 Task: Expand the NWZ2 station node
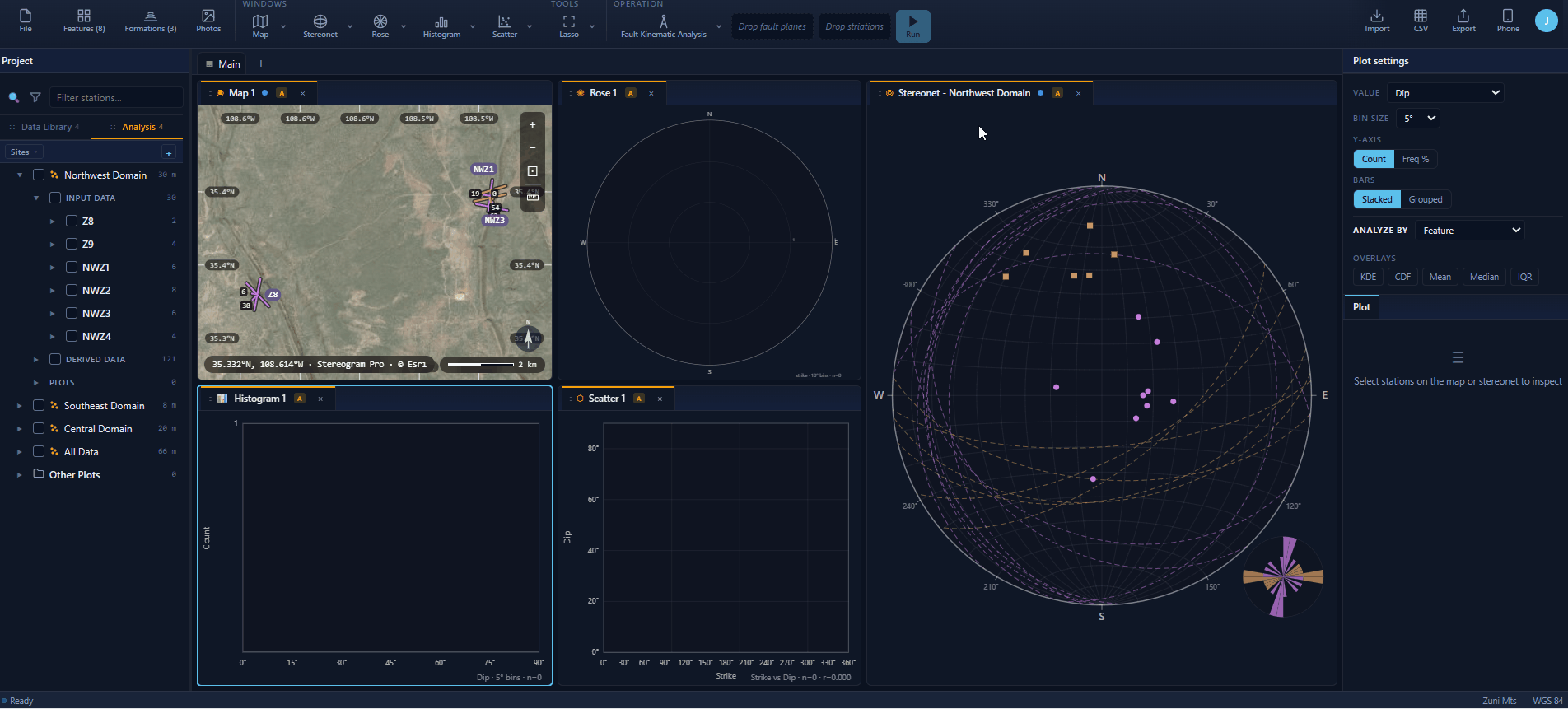pos(53,291)
